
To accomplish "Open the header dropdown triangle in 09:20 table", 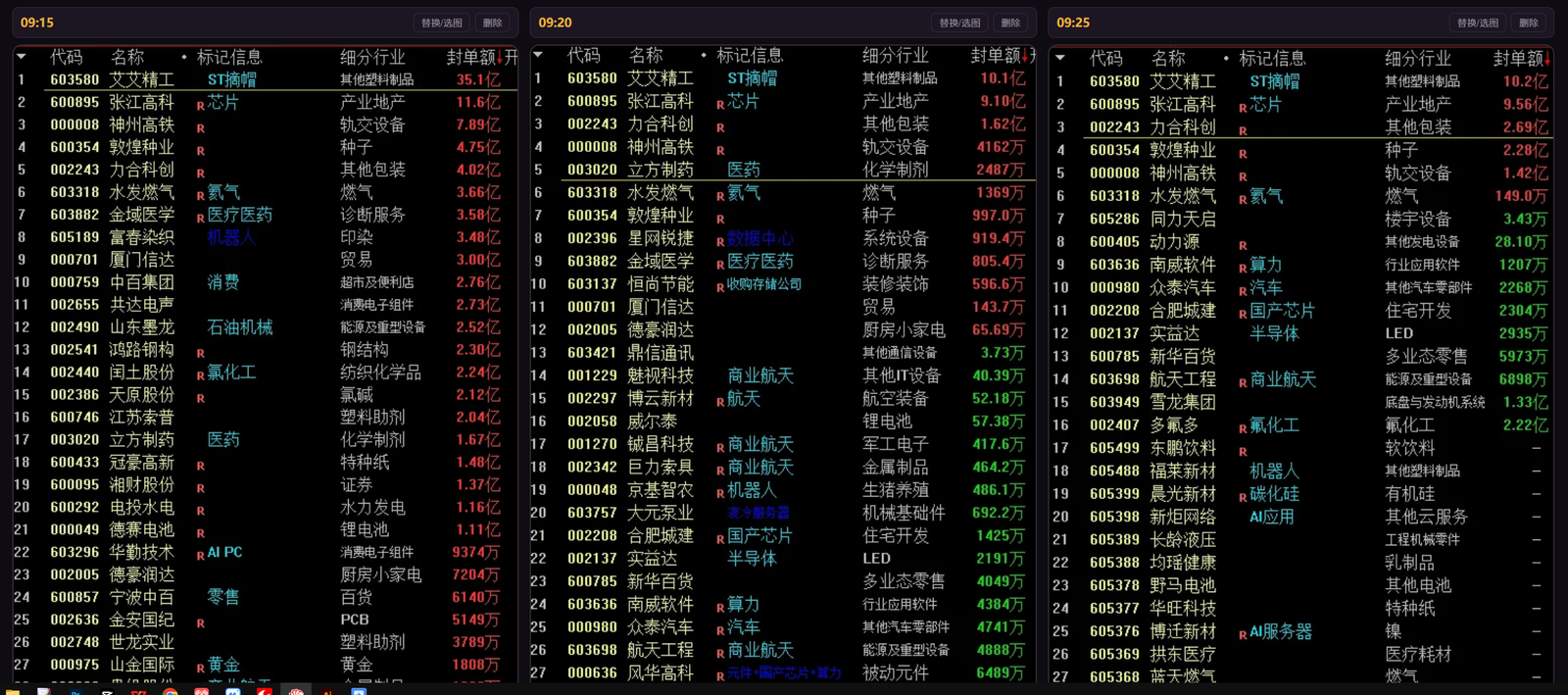I will [x=538, y=55].
